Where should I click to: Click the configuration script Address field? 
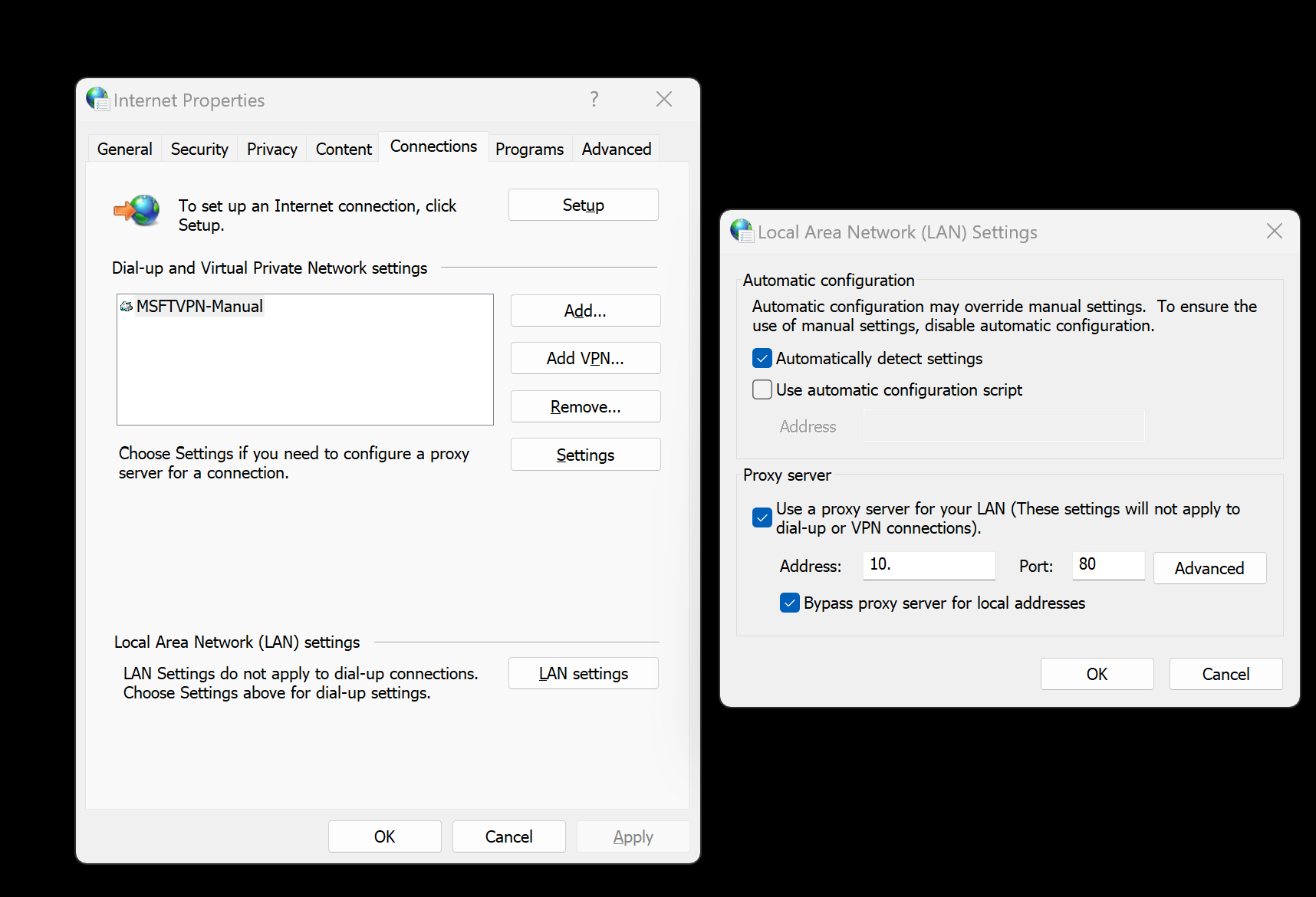pos(1005,426)
